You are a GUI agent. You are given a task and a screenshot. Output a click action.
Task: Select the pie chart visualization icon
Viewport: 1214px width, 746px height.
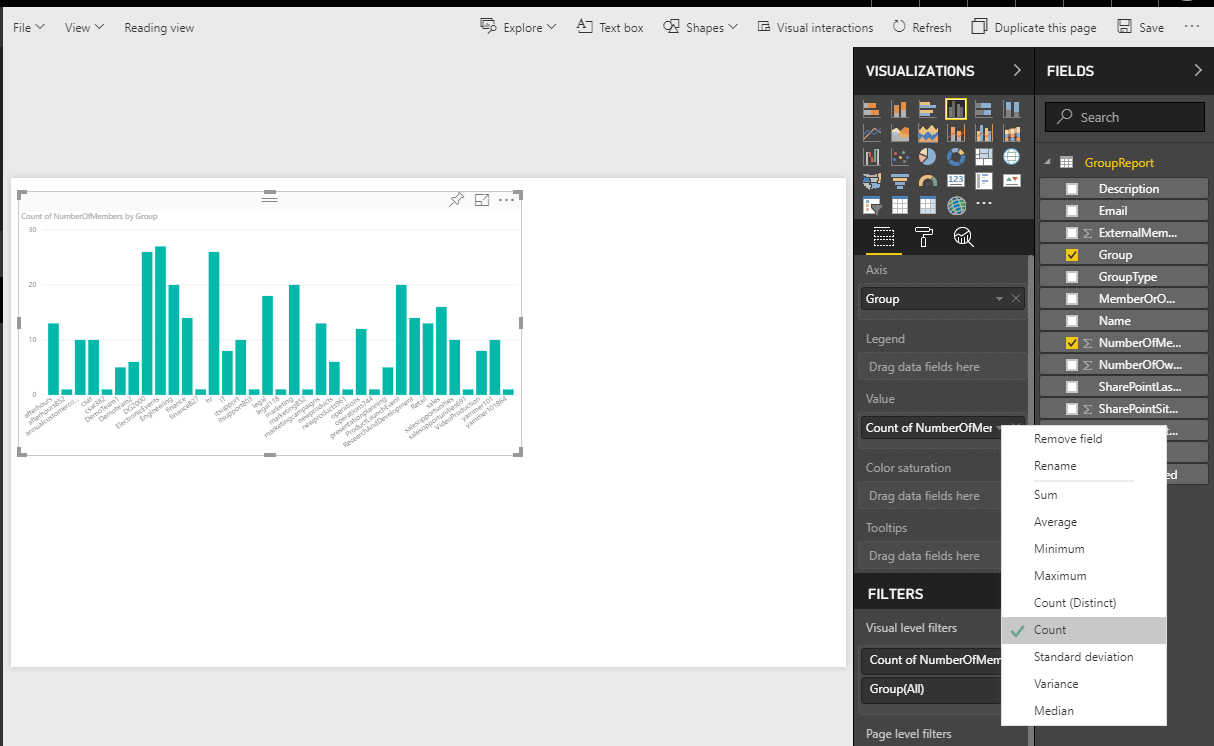pyautogui.click(x=927, y=157)
